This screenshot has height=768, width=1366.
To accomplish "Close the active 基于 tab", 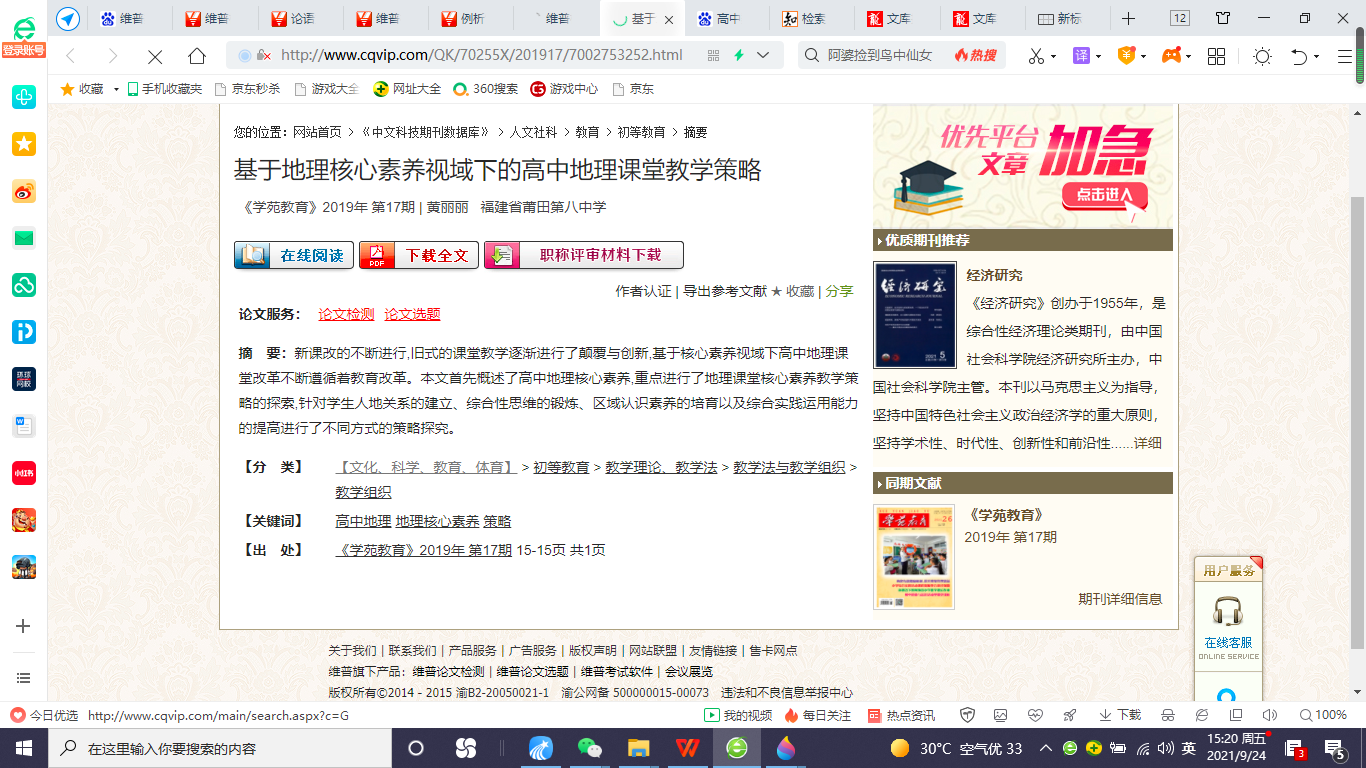I will (669, 19).
